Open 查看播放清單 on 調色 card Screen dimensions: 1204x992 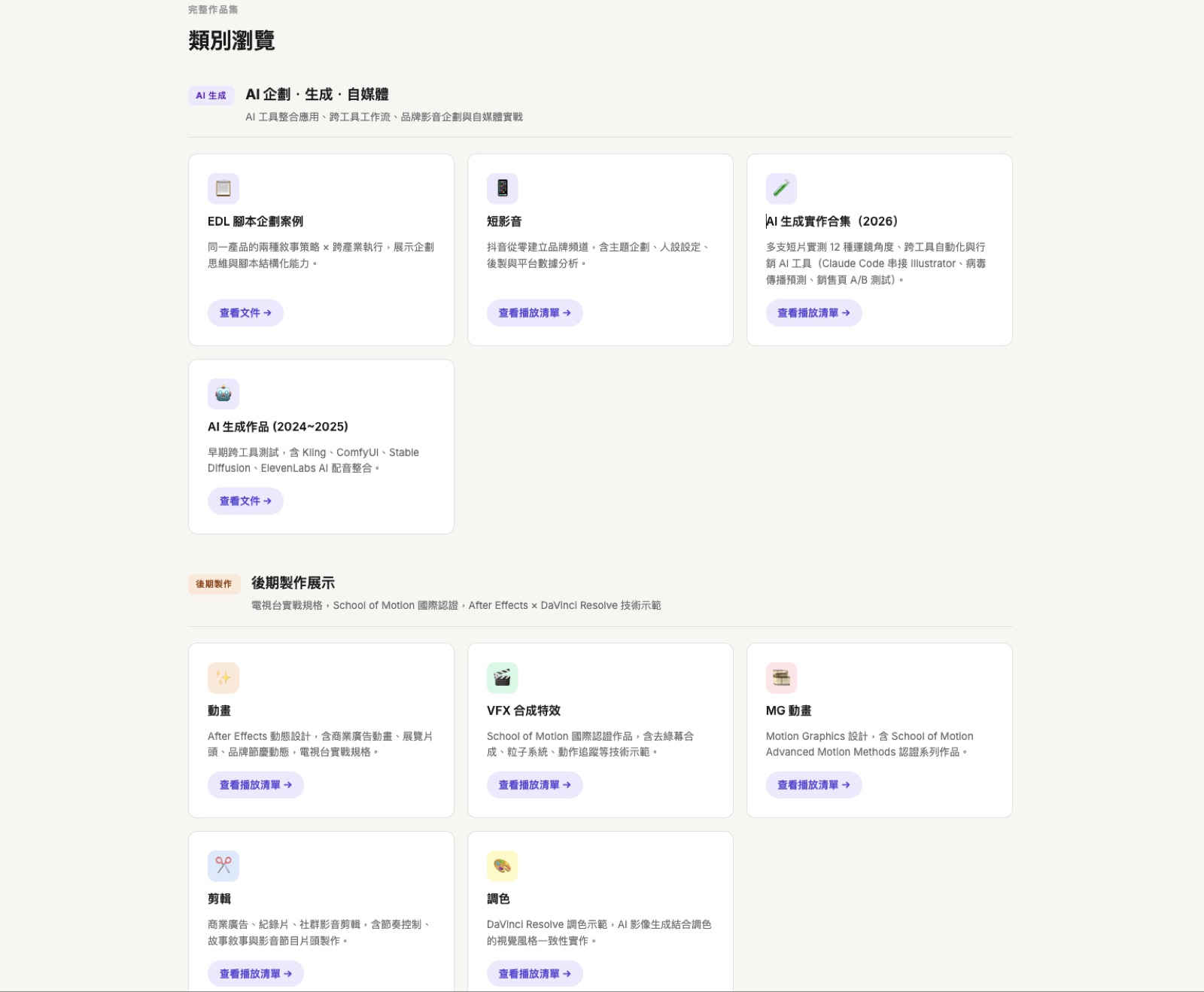click(535, 974)
